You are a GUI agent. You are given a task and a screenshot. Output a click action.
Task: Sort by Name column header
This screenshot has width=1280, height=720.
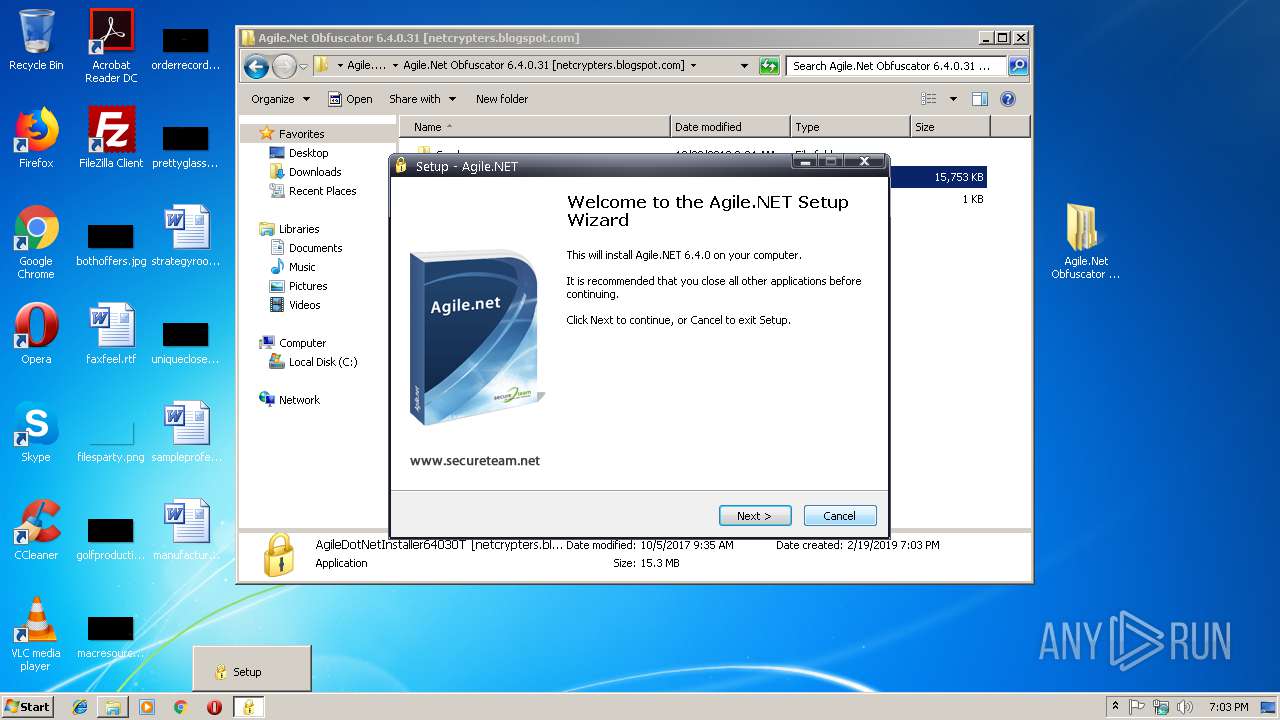535,127
